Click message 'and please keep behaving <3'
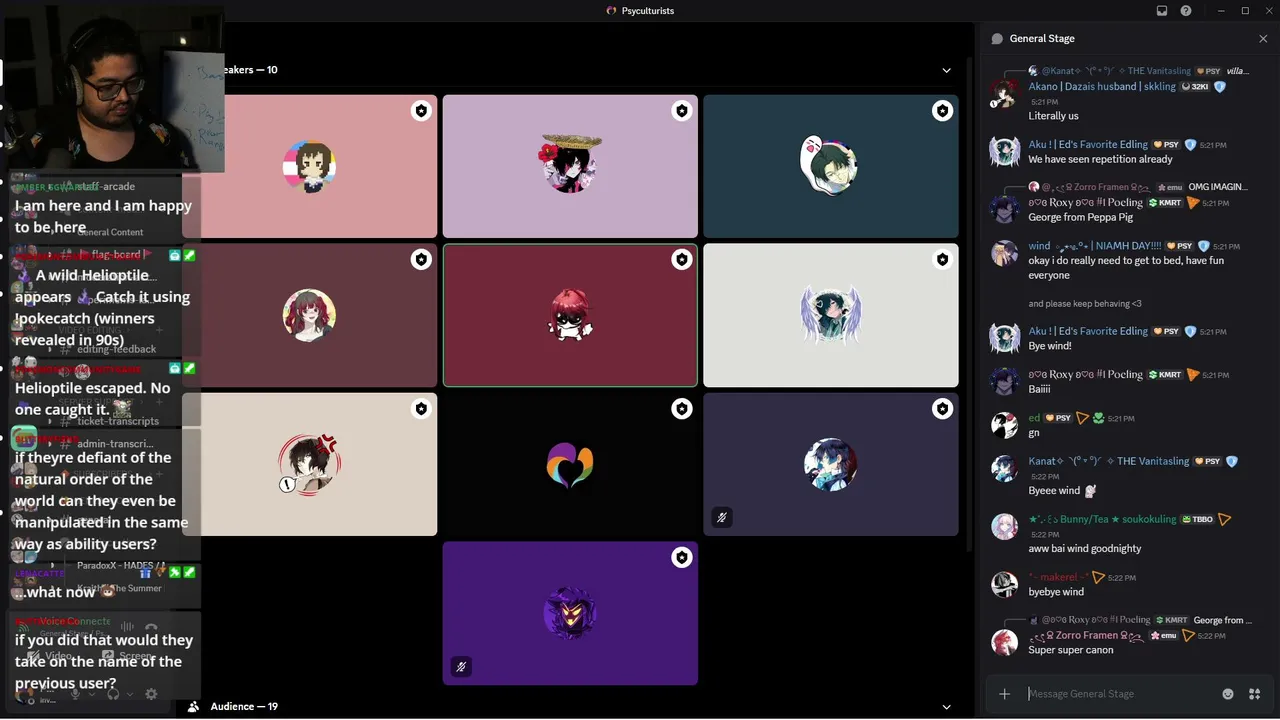This screenshot has height=720, width=1280. click(x=1085, y=304)
